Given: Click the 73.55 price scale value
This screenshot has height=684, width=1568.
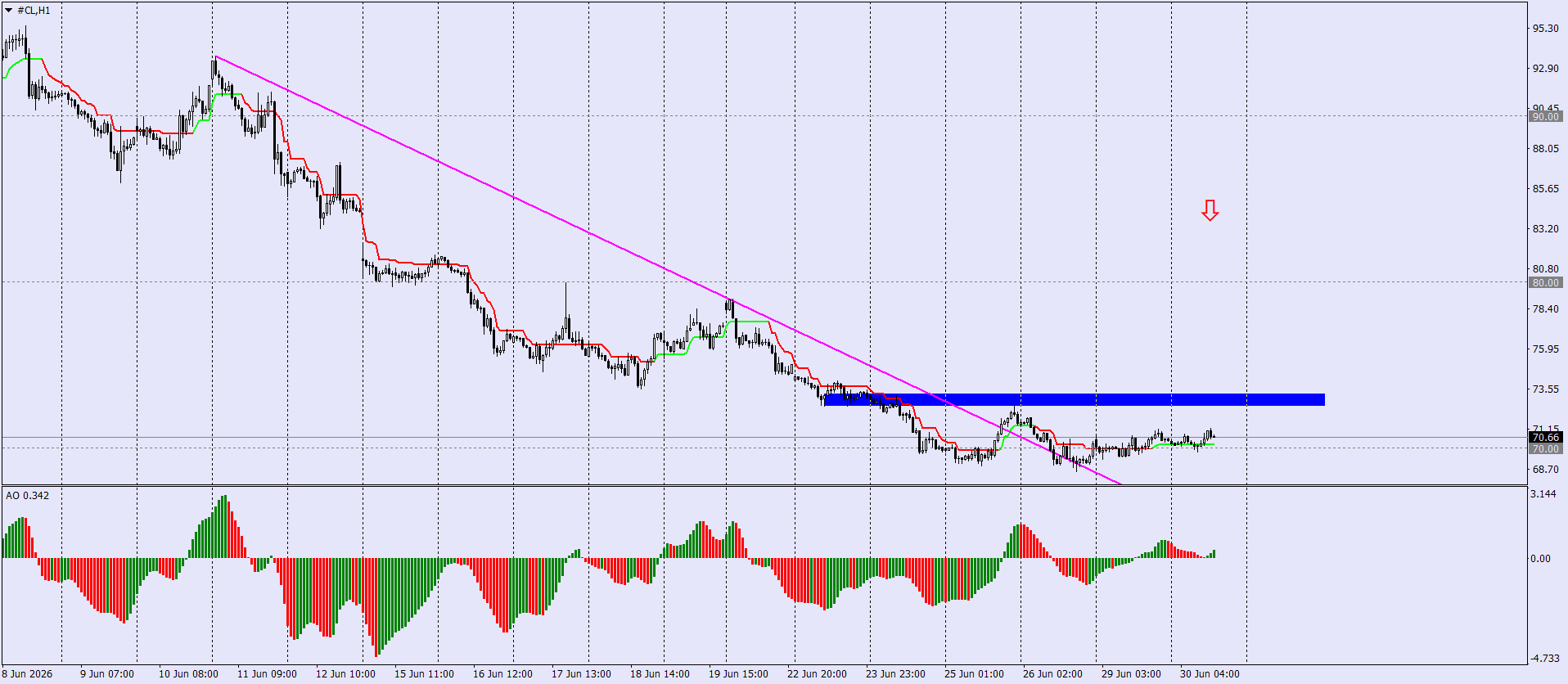Looking at the screenshot, I should [1545, 389].
